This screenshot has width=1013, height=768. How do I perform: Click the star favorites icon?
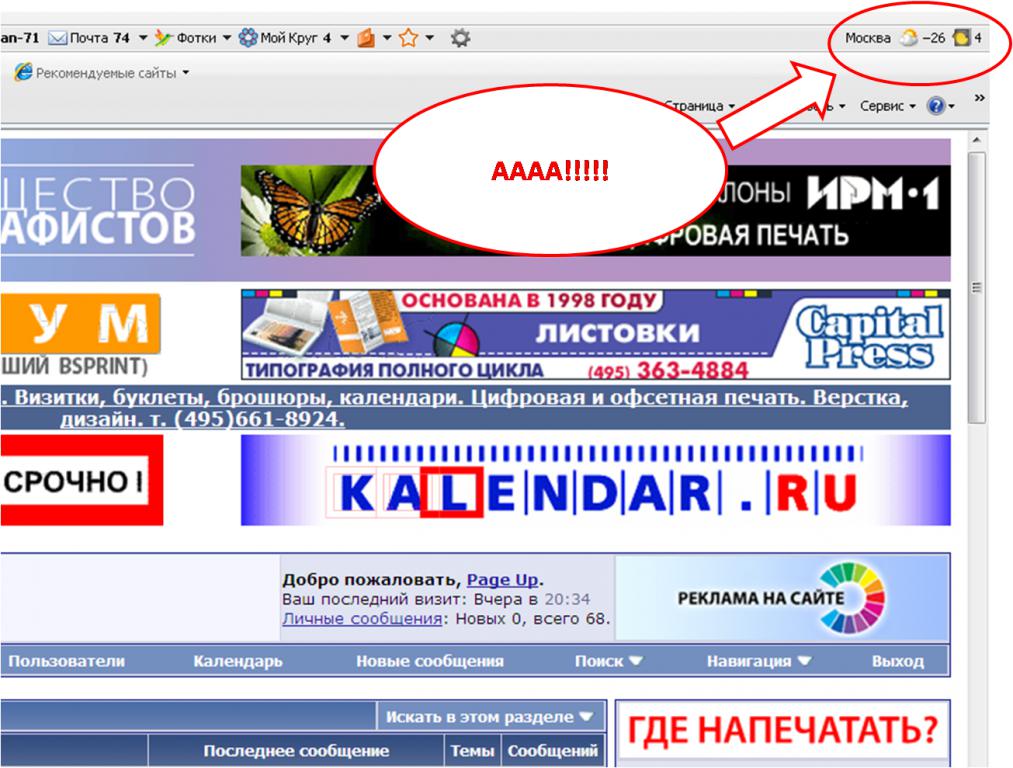click(x=408, y=38)
